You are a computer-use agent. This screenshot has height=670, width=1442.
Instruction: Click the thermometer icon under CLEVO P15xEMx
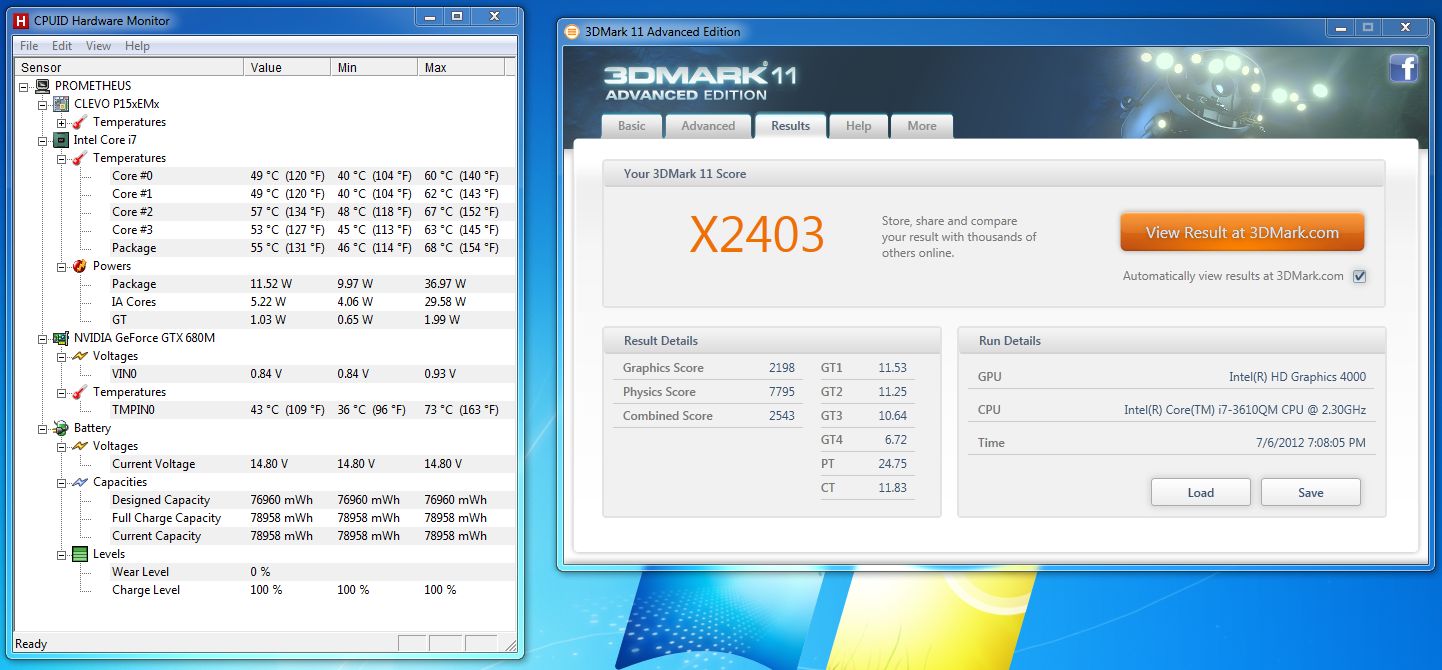(80, 122)
